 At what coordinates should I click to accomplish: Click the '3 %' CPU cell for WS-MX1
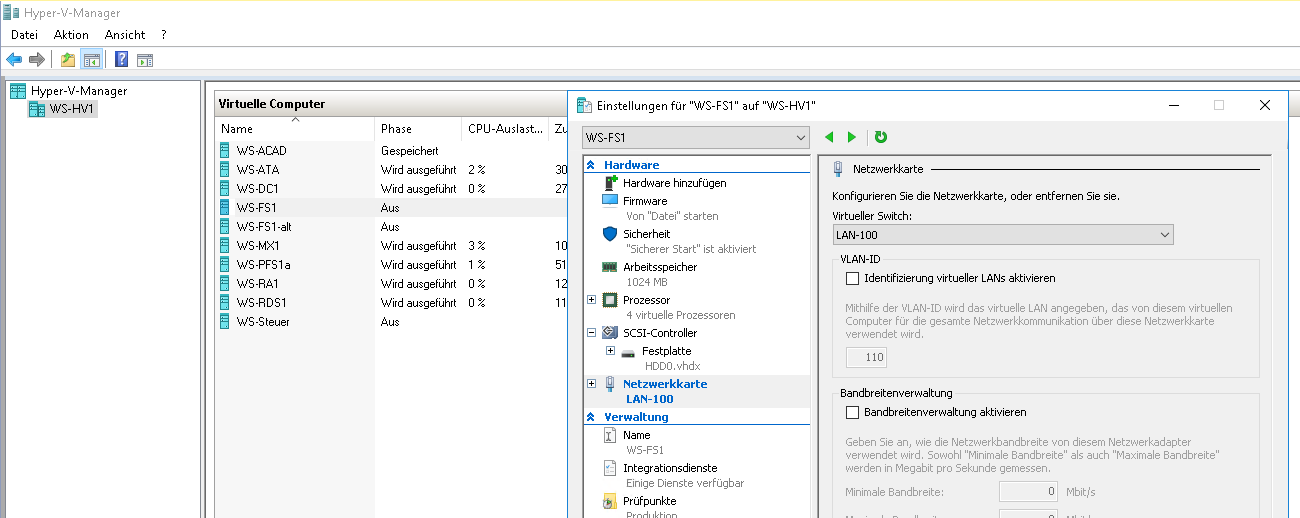[x=477, y=245]
